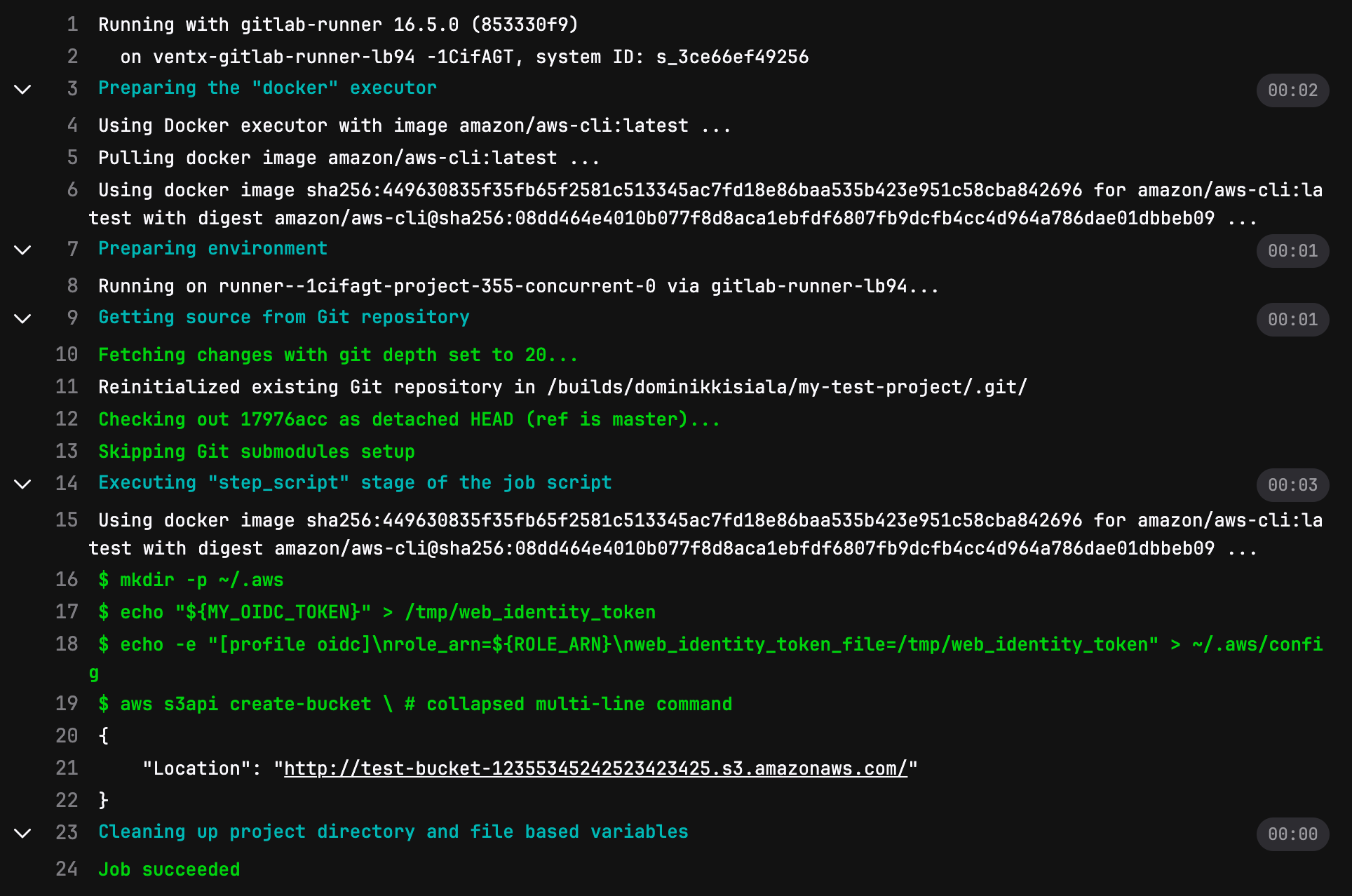
Task: Click the "Checking out 17976acc" log line
Action: [409, 419]
